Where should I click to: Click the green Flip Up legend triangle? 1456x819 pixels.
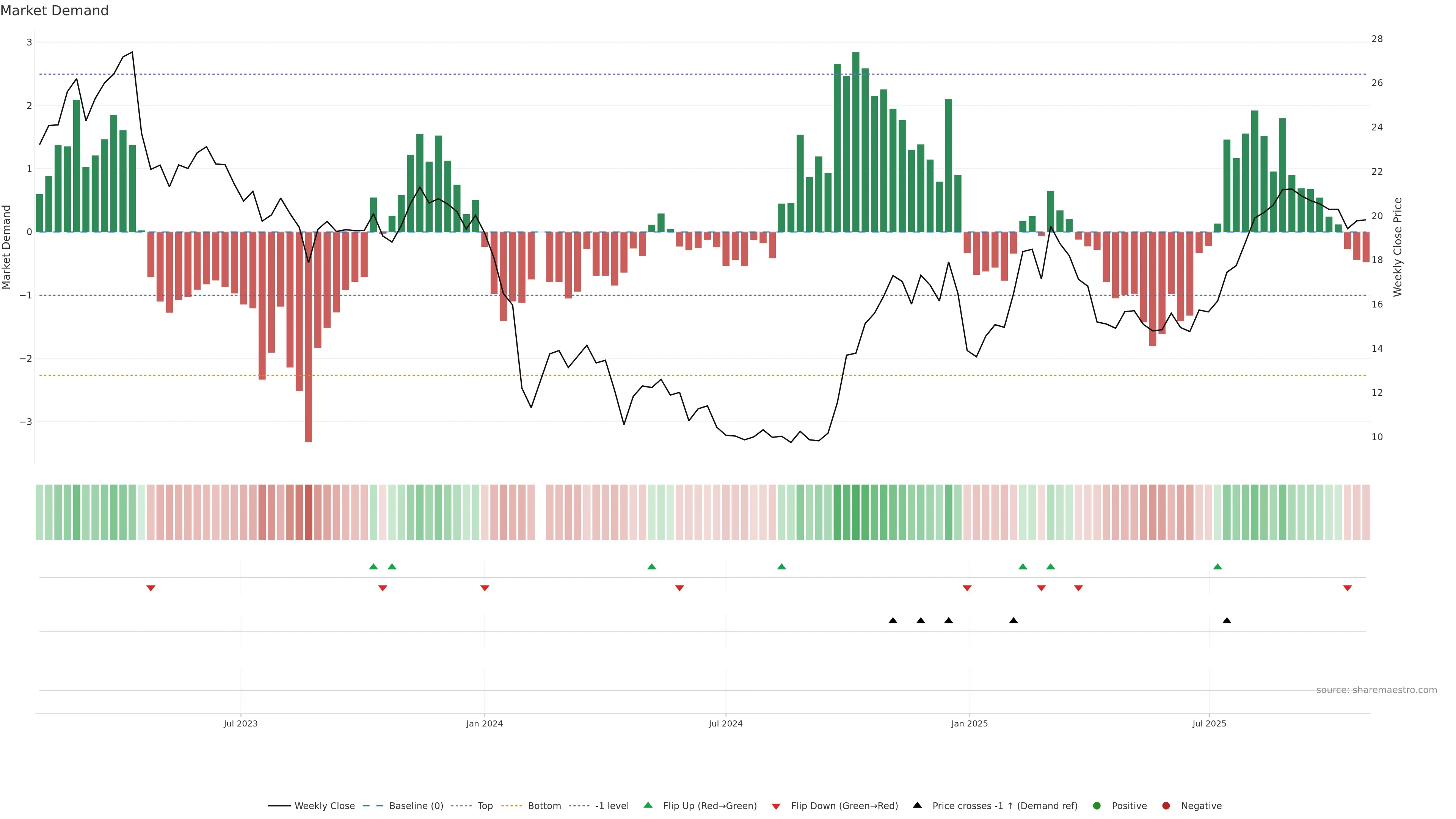pos(648,805)
